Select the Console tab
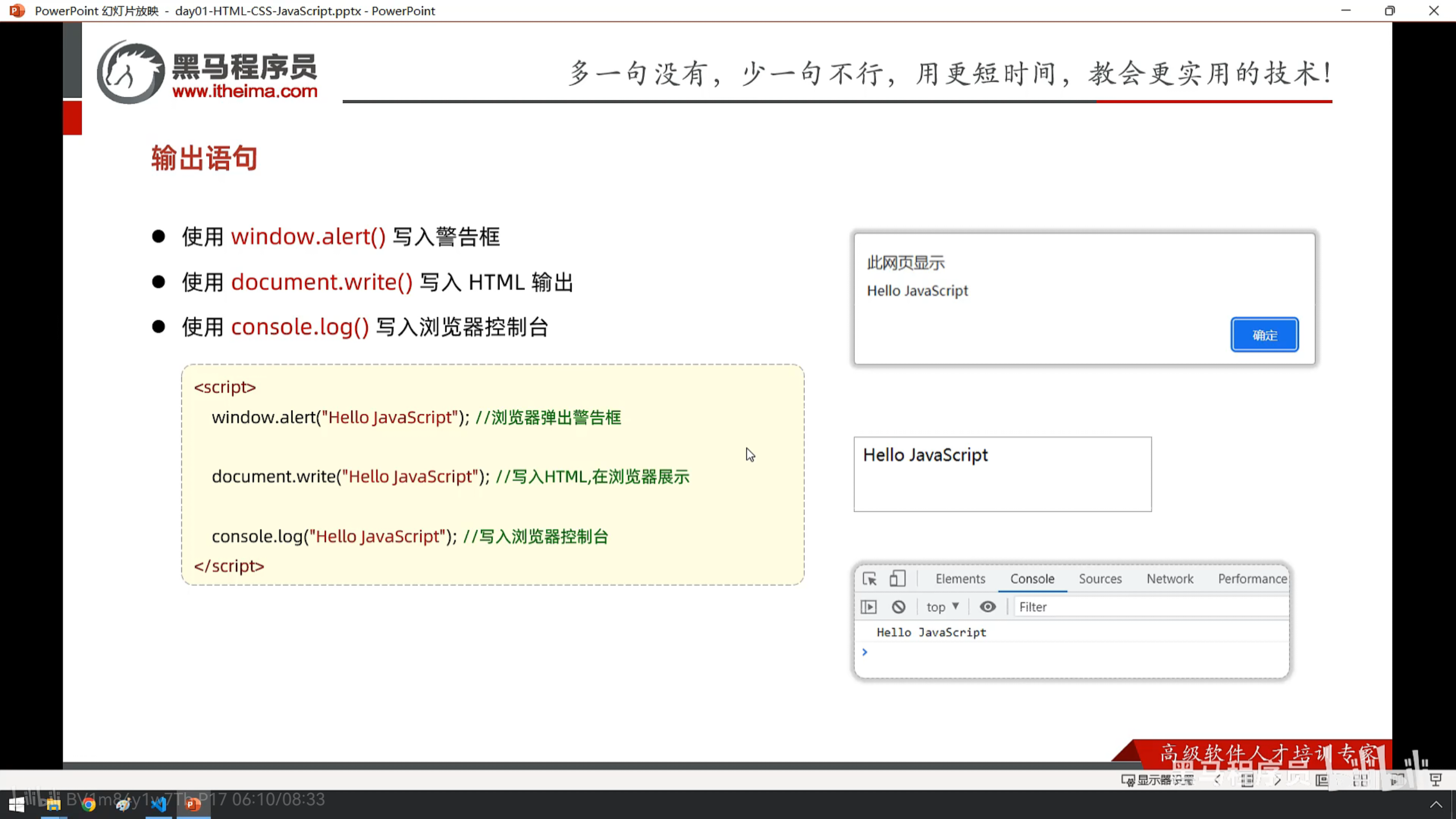This screenshot has width=1456, height=819. [1032, 578]
